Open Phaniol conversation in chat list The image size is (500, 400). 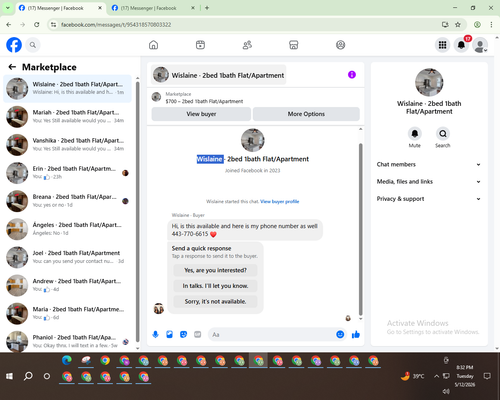tap(67, 341)
